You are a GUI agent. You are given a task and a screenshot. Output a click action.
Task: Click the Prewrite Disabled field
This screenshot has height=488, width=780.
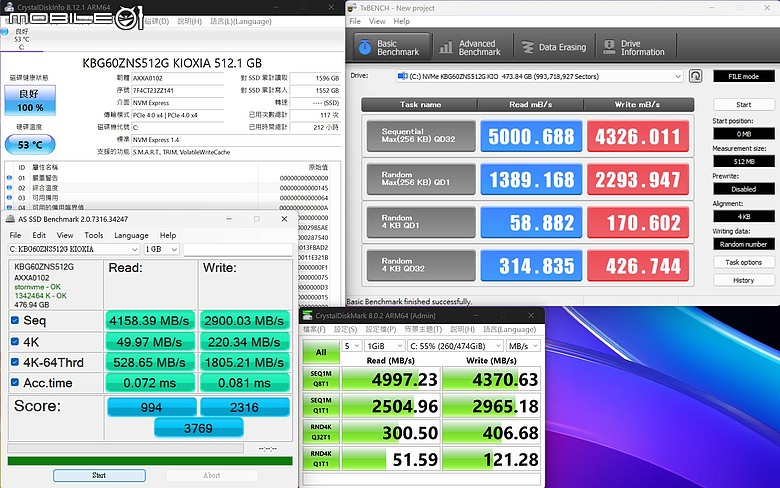(x=744, y=189)
